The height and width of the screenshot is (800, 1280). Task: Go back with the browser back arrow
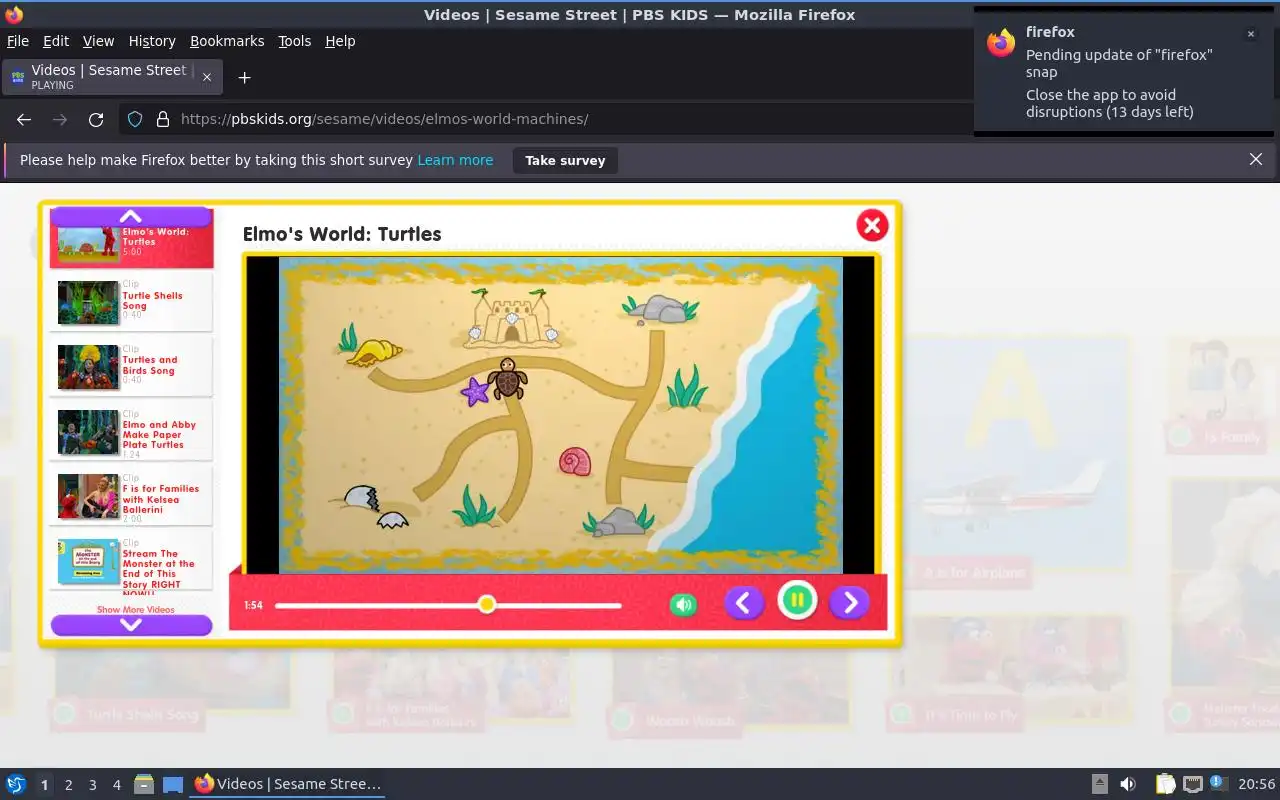tap(24, 119)
